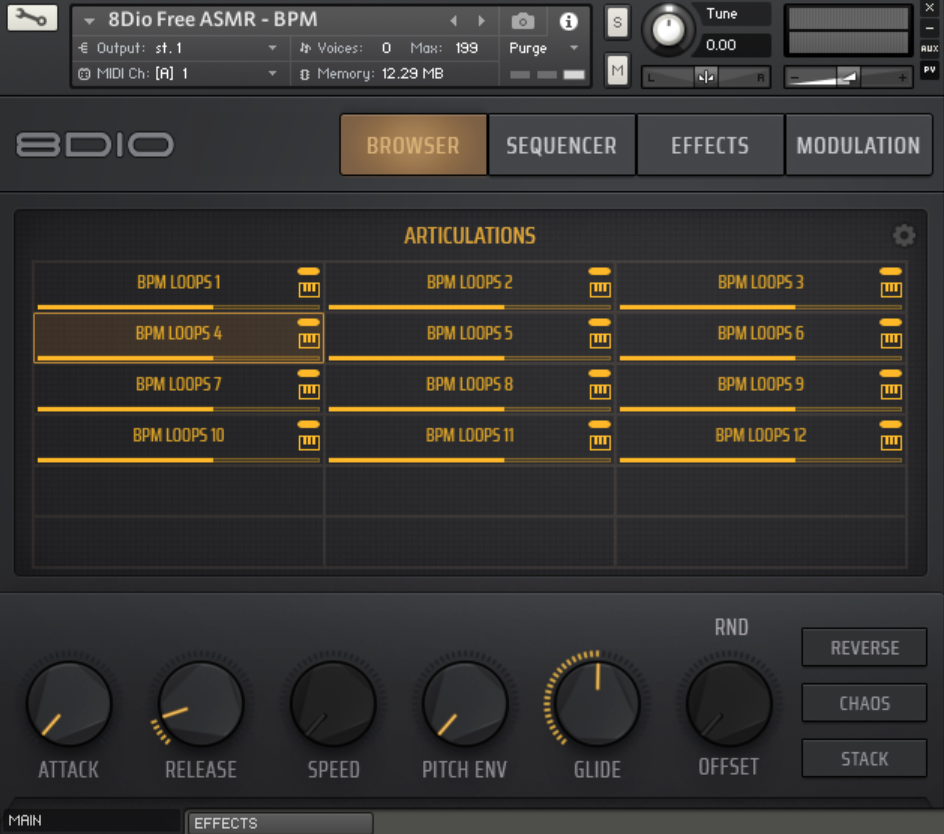This screenshot has height=834, width=944.
Task: Toggle AUX sends view
Action: tap(929, 48)
